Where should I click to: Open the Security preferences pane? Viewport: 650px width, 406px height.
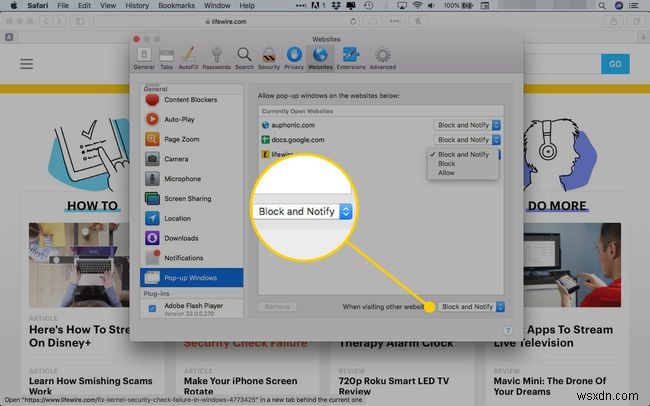(269, 58)
